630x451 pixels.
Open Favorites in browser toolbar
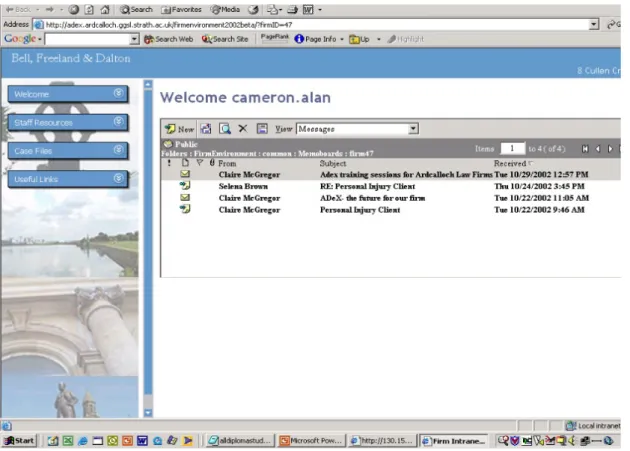click(x=181, y=9)
